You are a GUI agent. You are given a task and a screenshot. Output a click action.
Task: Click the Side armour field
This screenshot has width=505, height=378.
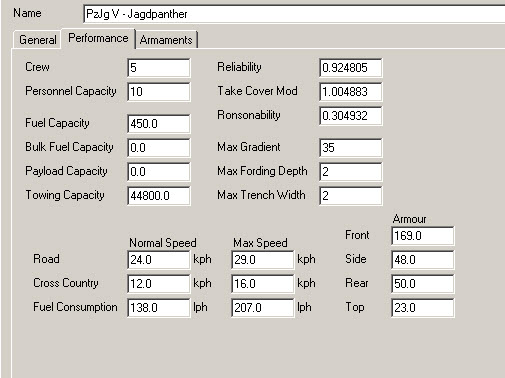[x=423, y=260]
